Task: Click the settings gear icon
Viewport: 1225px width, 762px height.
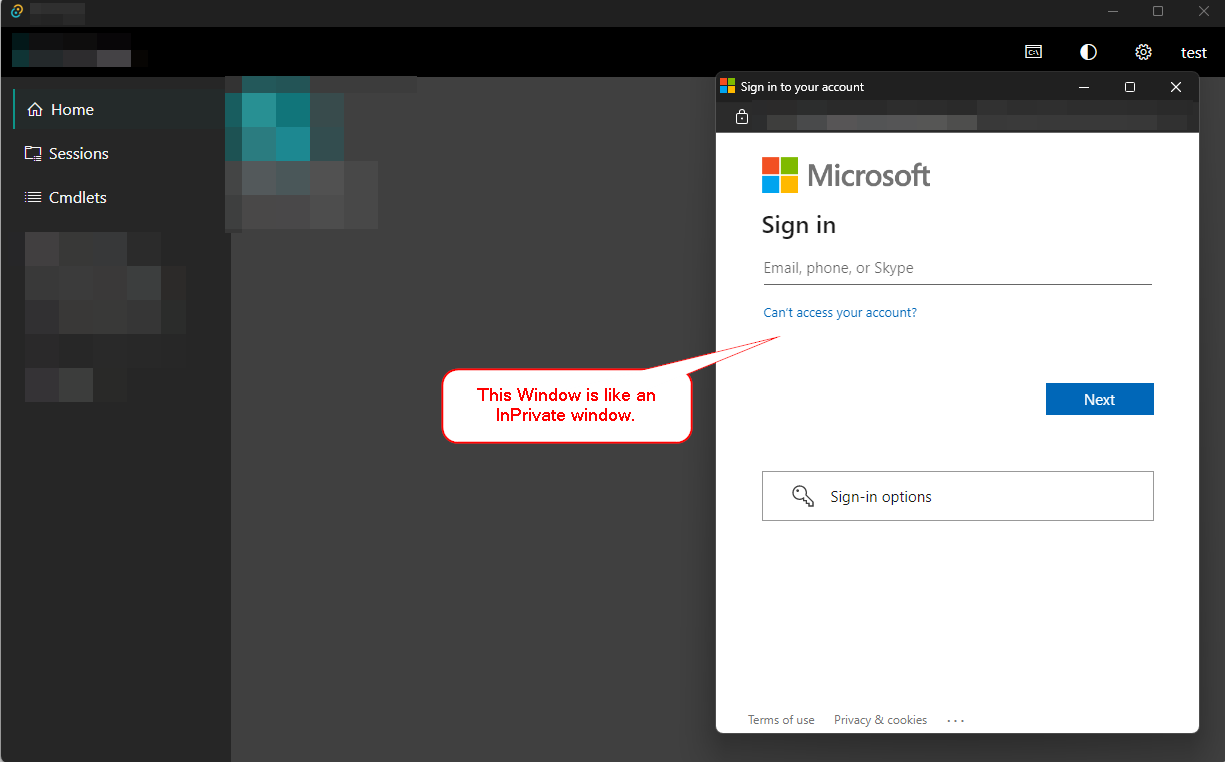Action: (1143, 51)
